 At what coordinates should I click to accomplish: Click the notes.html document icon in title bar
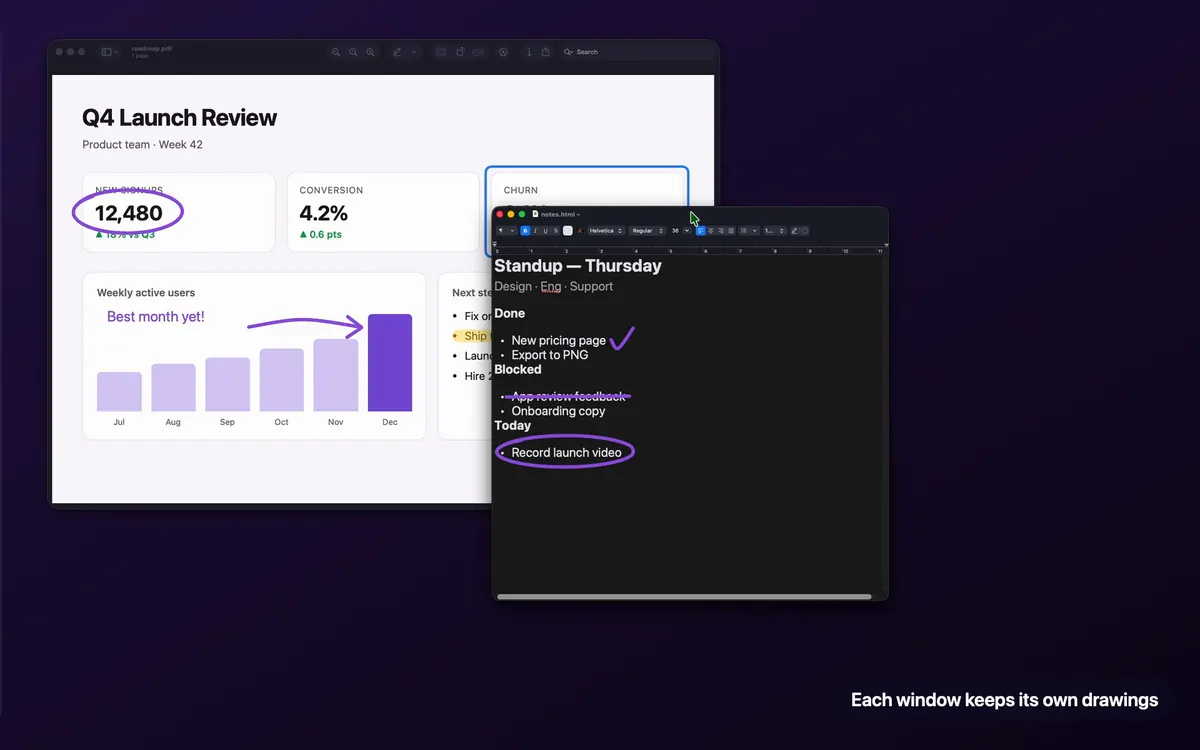tap(535, 214)
